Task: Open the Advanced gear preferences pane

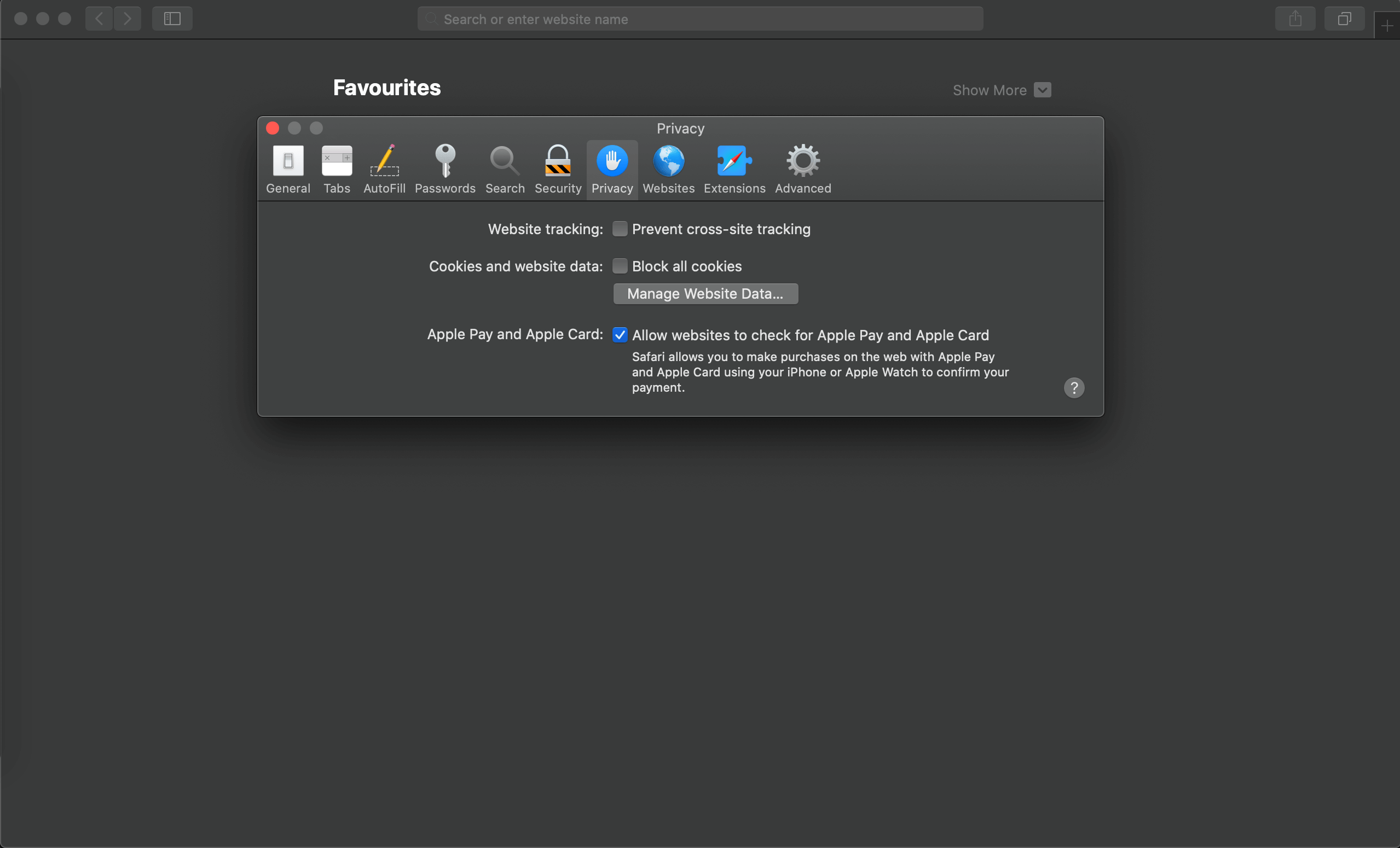Action: 803,169
